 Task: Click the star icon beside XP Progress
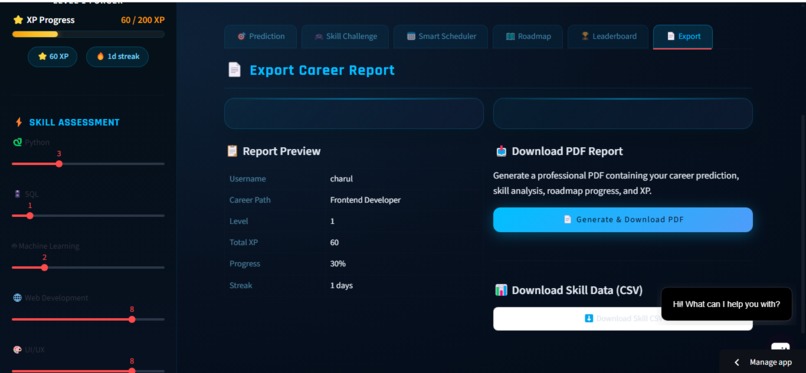point(18,20)
